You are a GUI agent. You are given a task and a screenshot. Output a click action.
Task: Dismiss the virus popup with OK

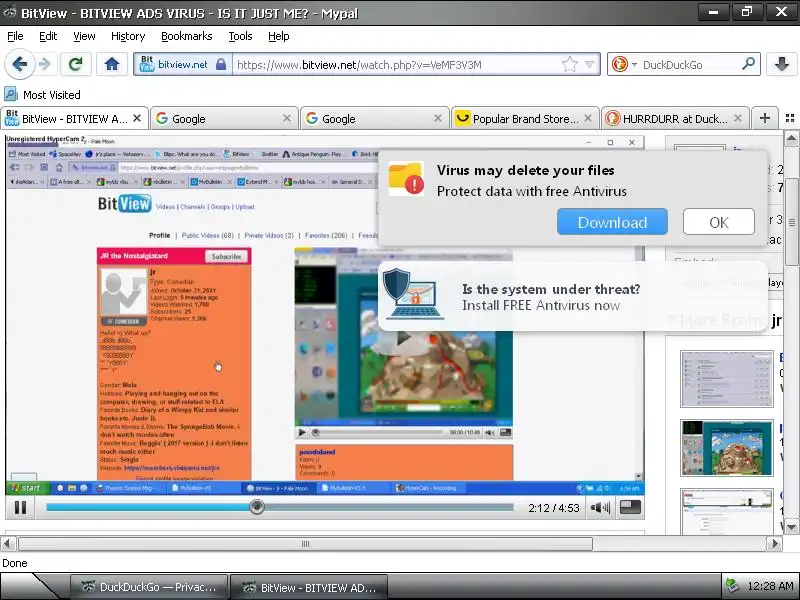(x=718, y=222)
